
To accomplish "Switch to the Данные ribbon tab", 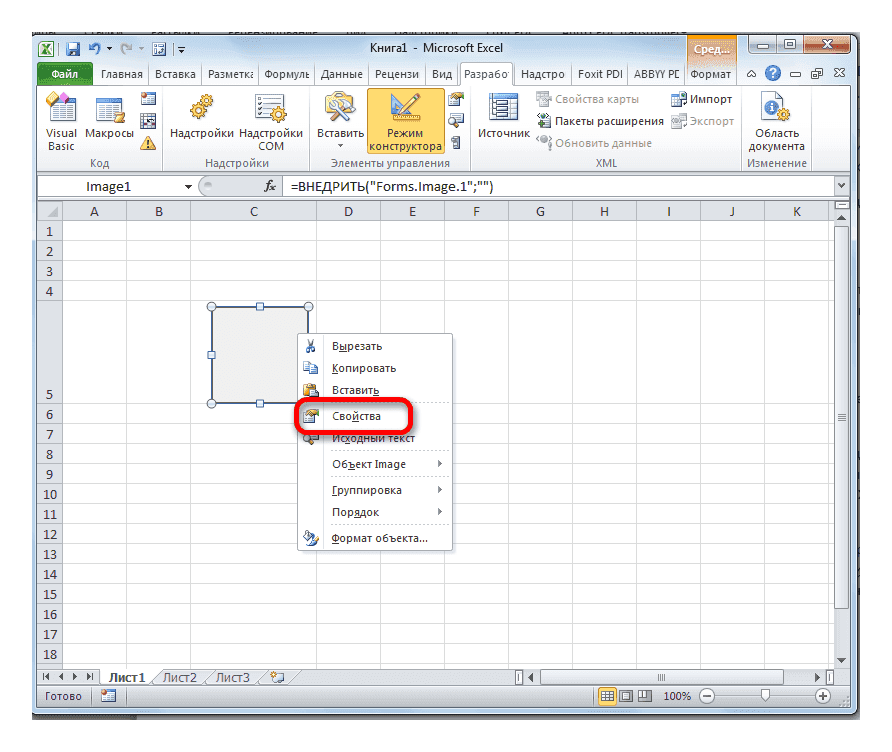I will pyautogui.click(x=341, y=73).
